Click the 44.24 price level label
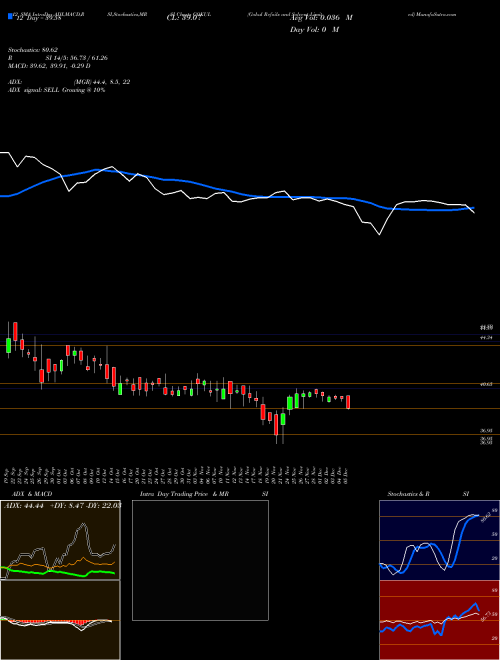 [x=486, y=338]
